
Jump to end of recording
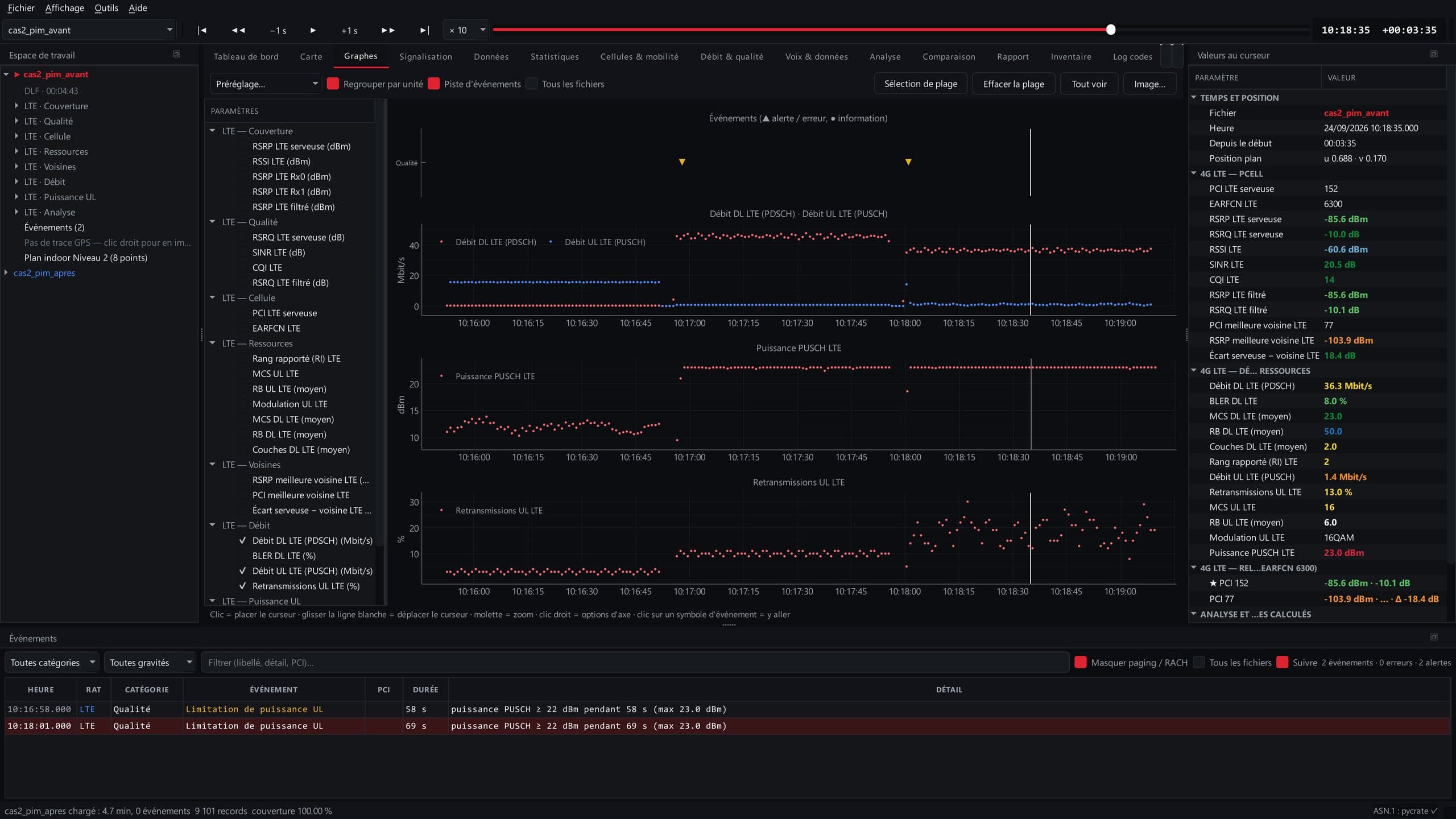pyautogui.click(x=424, y=30)
